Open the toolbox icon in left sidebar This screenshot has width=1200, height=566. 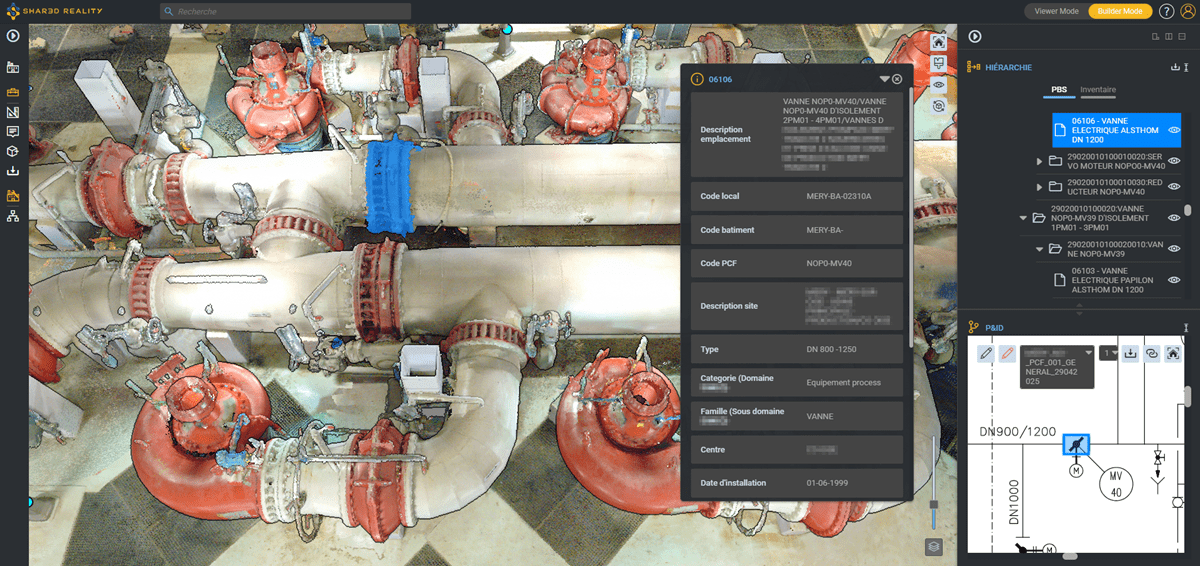pyautogui.click(x=13, y=90)
